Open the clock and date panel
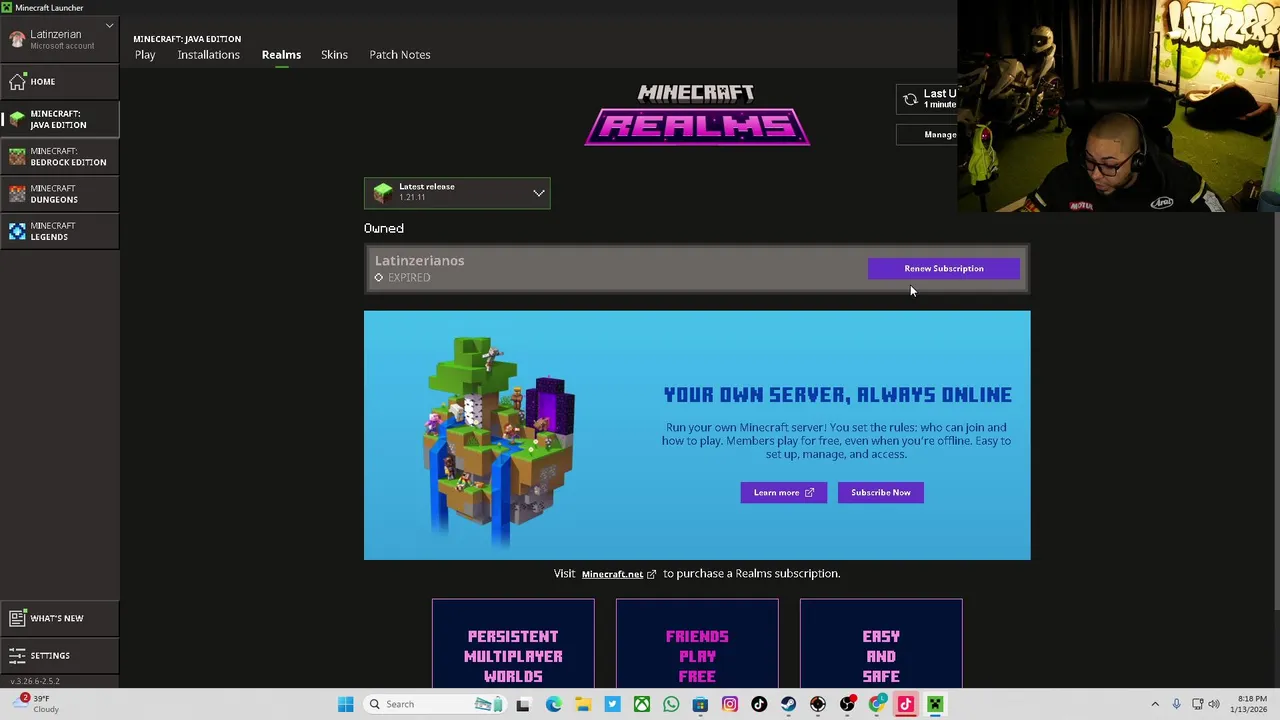The image size is (1280, 720). [1251, 704]
